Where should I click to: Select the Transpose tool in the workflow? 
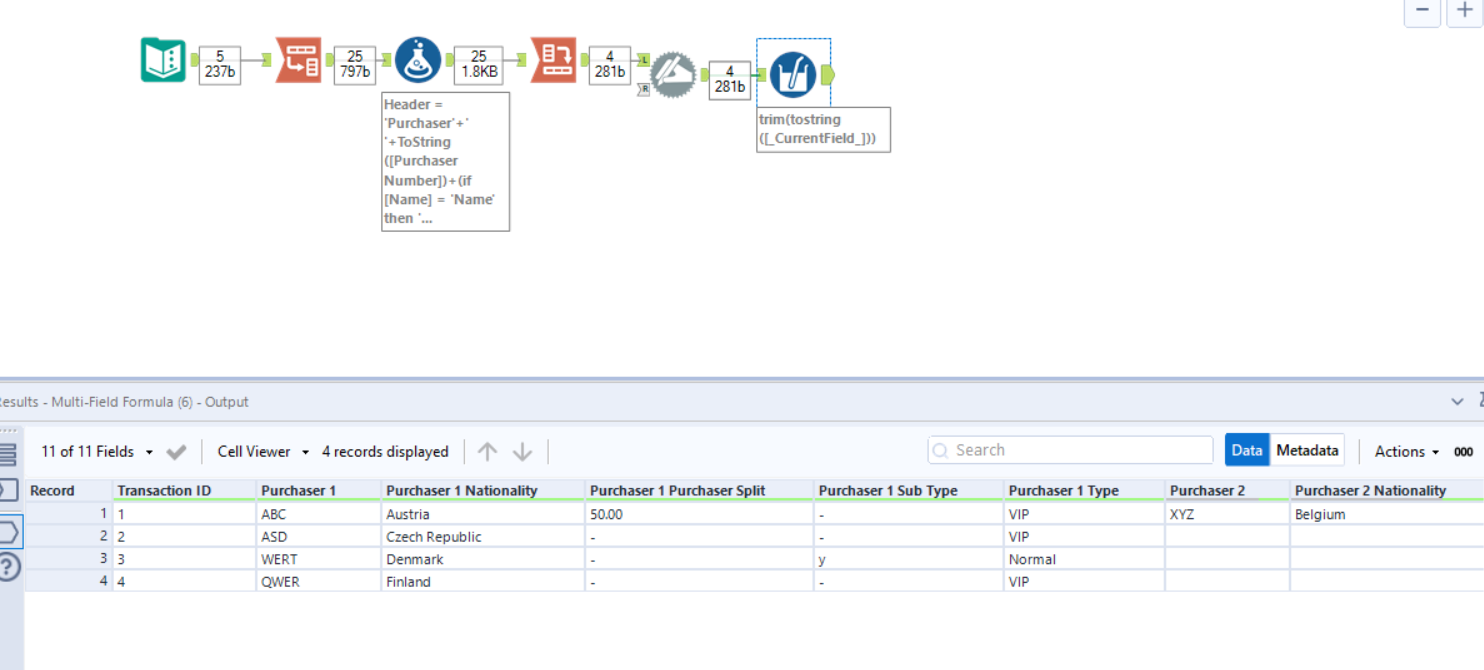point(299,58)
